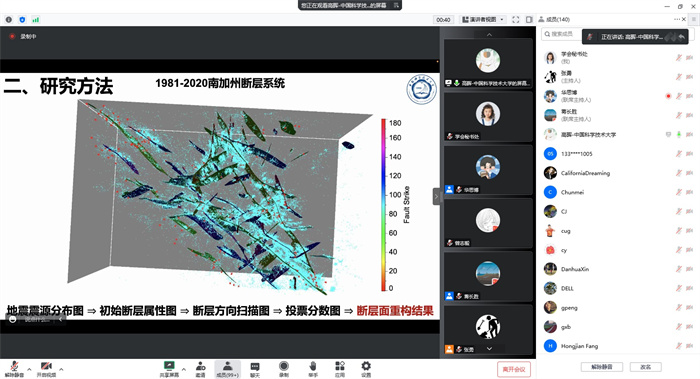Search members input field
This screenshot has width=700, height=379.
561,34
